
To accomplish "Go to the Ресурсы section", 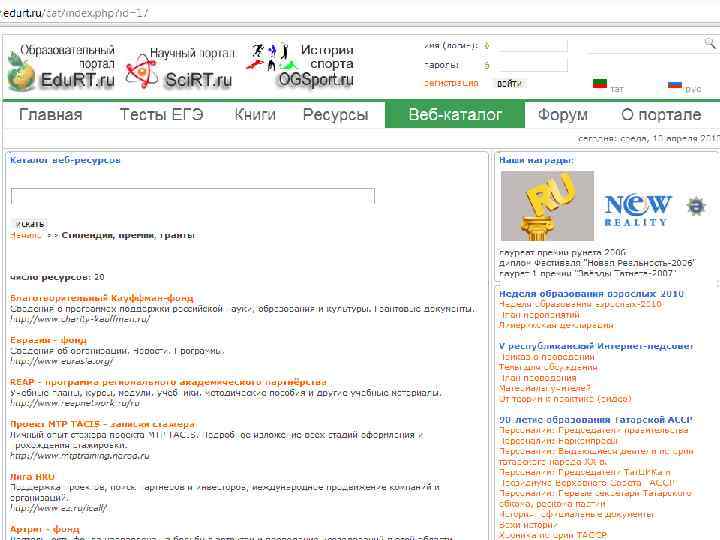I will click(335, 114).
